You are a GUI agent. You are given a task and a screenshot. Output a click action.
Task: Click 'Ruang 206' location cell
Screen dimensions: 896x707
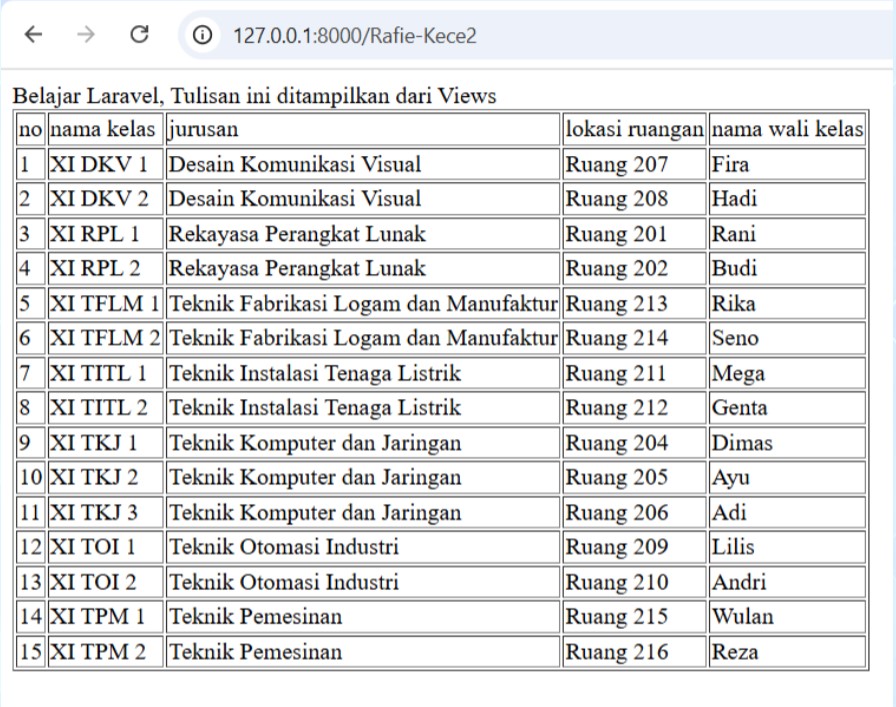634,513
